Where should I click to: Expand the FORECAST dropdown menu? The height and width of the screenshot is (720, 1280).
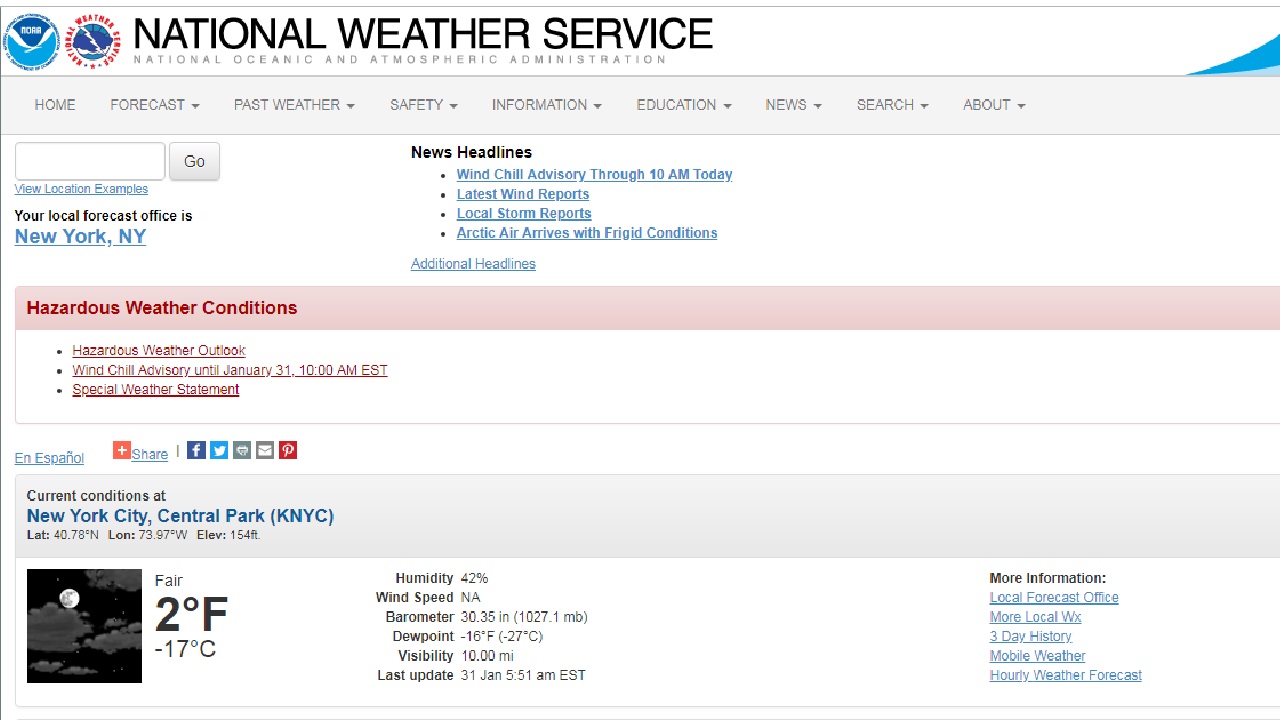[x=154, y=105]
